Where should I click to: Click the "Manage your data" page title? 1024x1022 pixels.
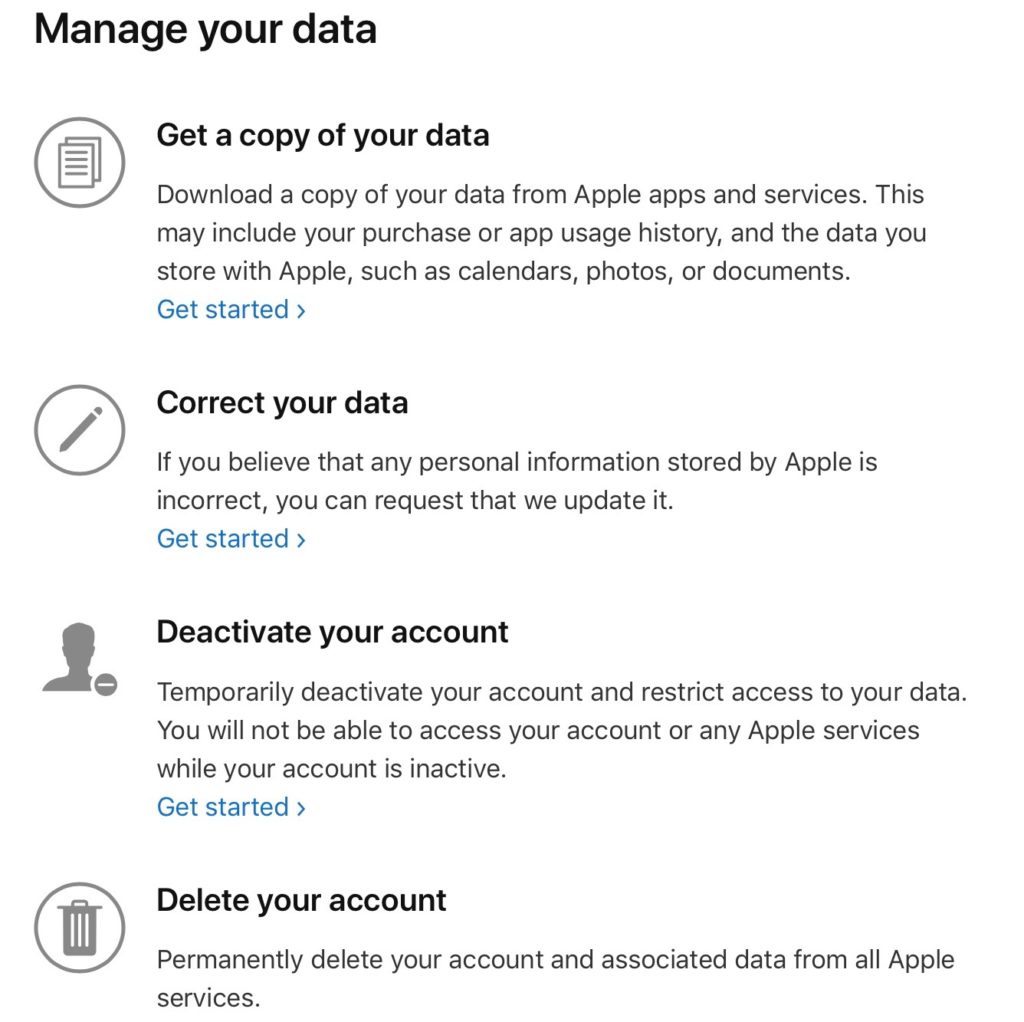coord(205,28)
